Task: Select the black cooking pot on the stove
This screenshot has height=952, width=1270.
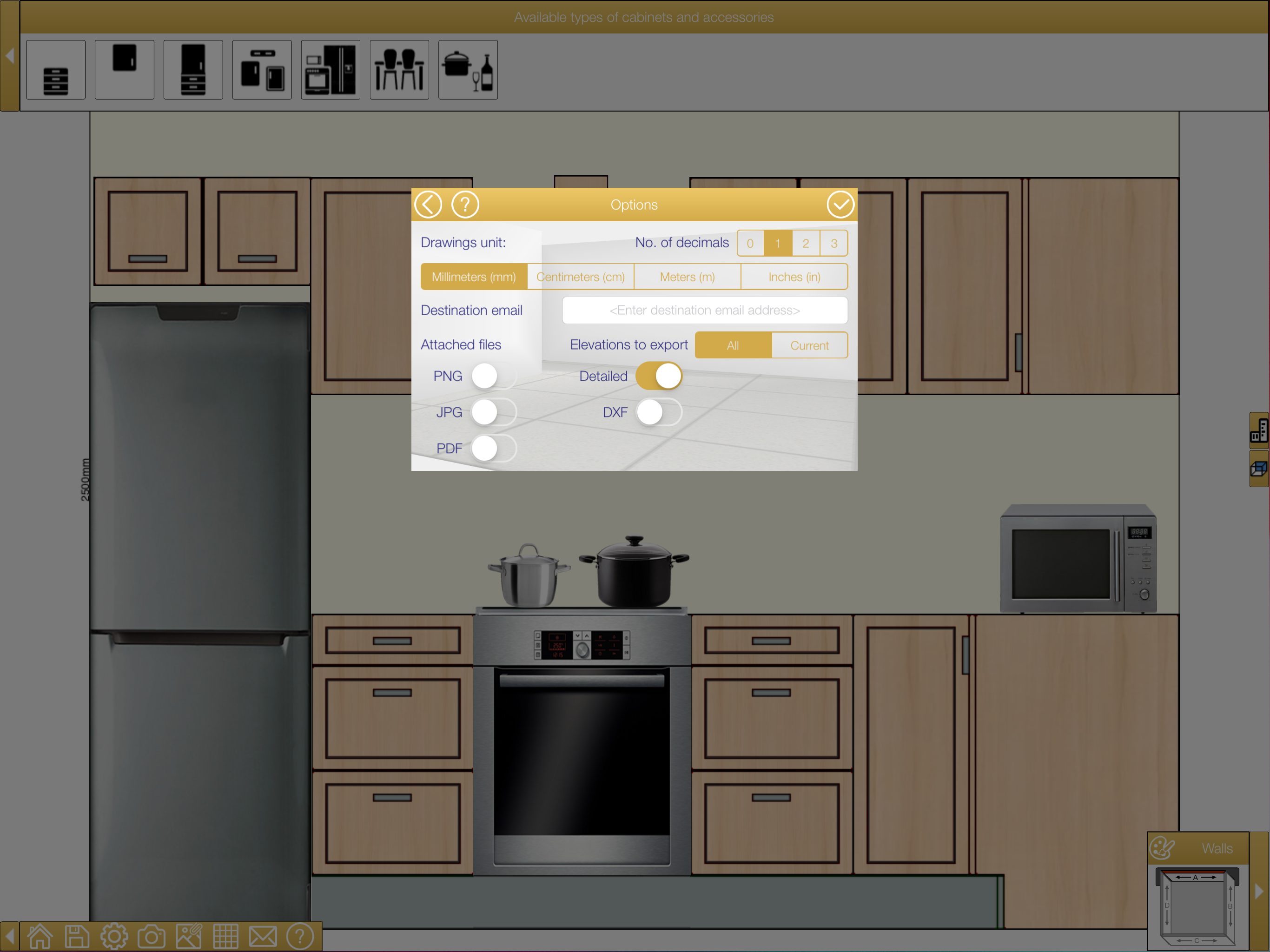Action: [x=634, y=572]
